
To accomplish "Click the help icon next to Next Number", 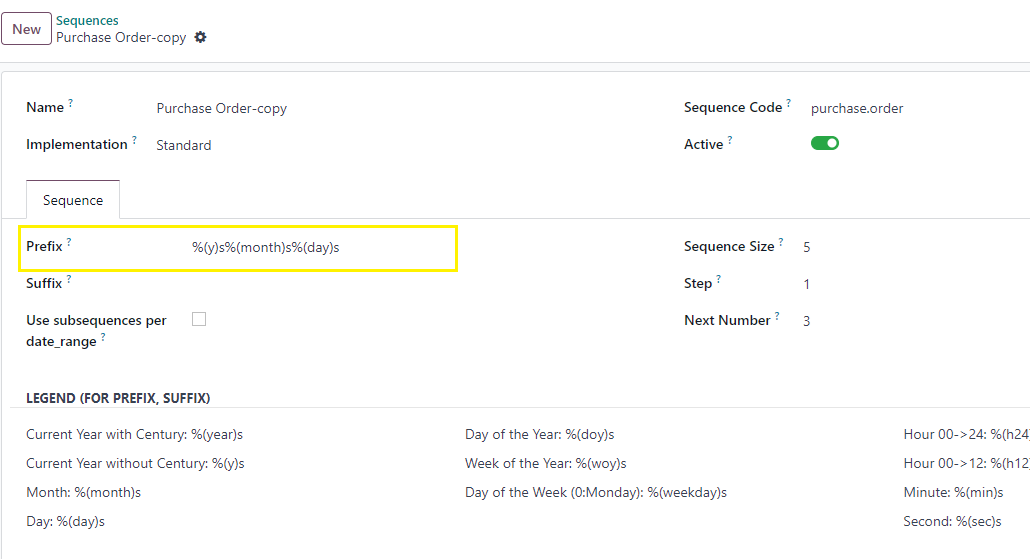I will [x=776, y=315].
